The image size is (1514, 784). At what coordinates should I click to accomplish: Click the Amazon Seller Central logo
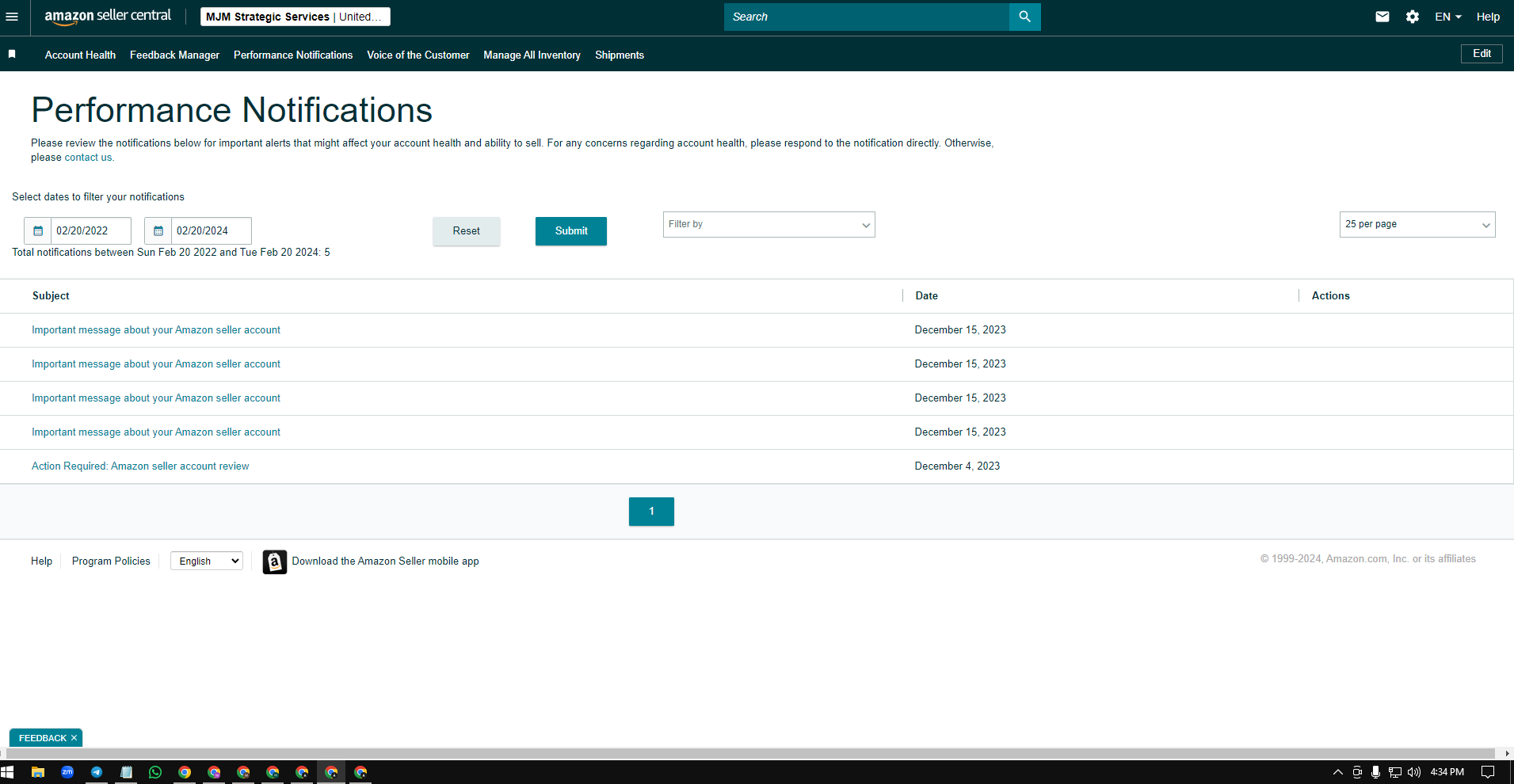click(x=108, y=16)
